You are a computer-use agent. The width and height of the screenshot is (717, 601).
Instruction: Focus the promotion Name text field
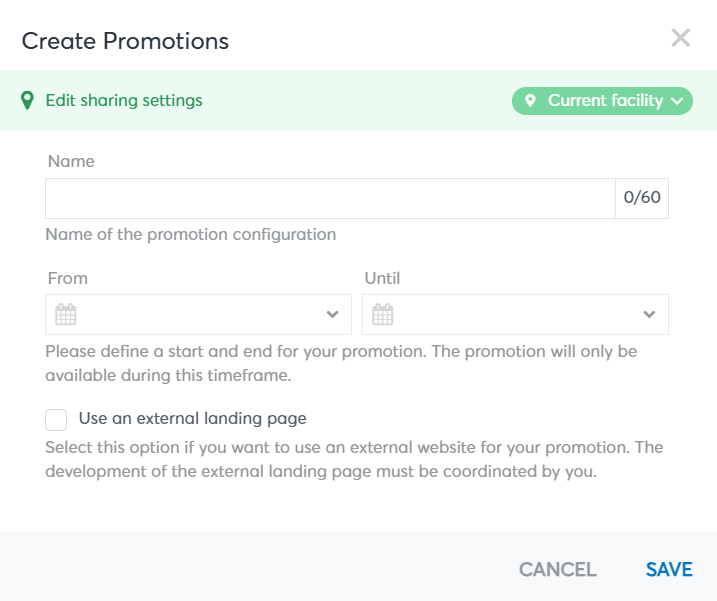tap(330, 198)
